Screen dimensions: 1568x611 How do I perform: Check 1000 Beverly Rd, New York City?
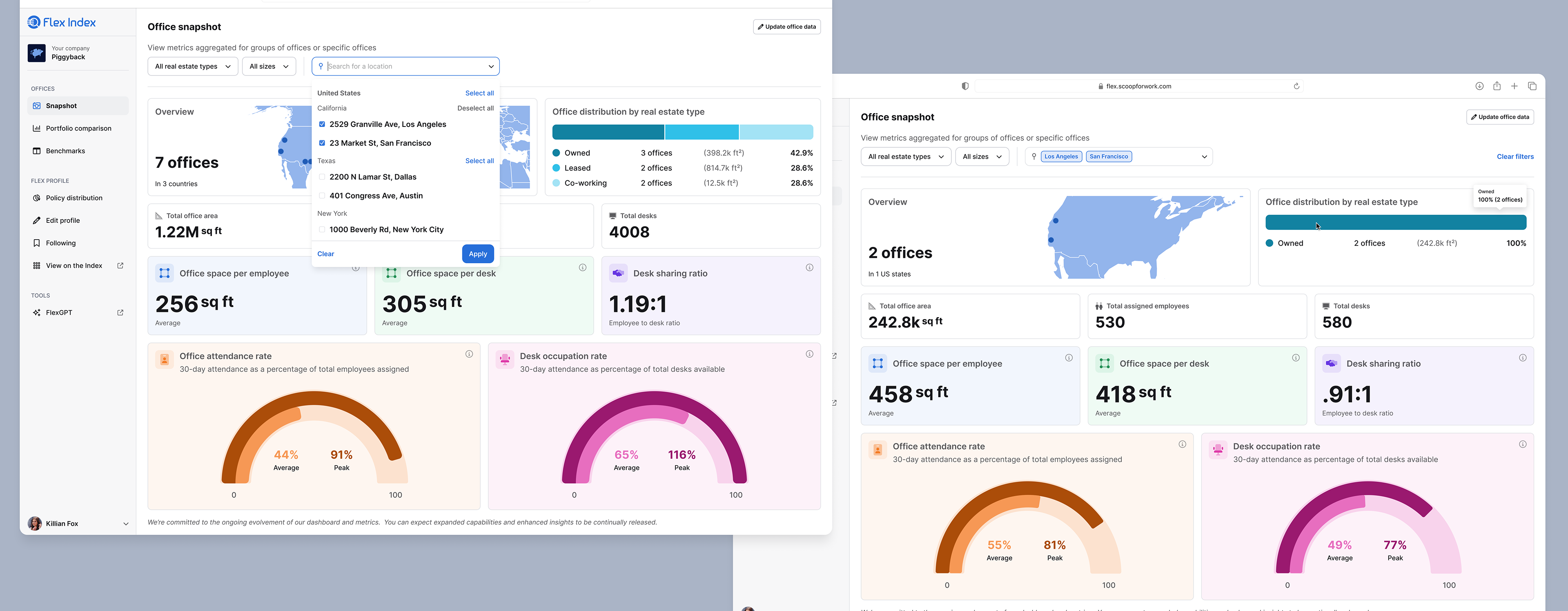click(x=322, y=230)
